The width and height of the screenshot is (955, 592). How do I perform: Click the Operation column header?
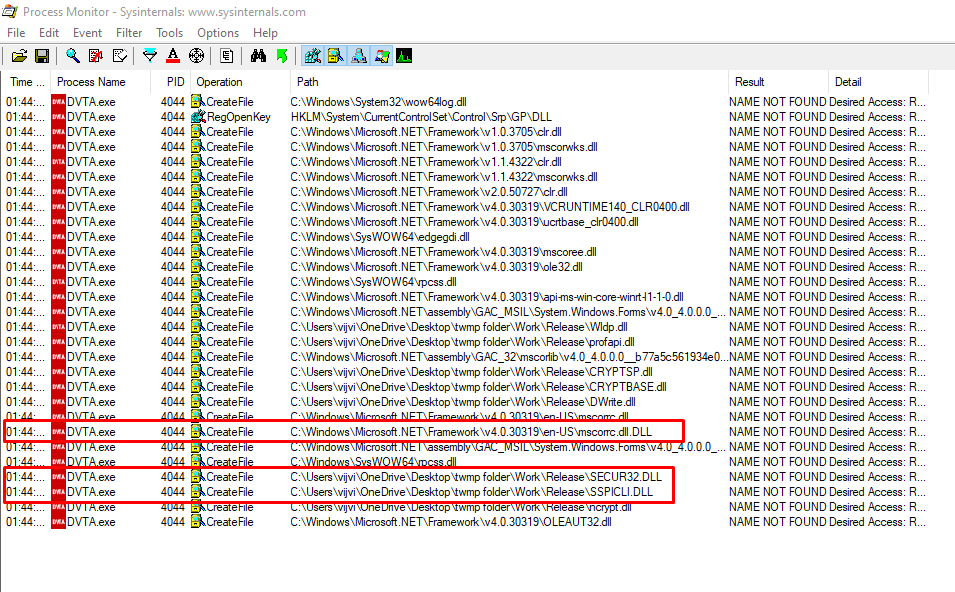pos(241,82)
